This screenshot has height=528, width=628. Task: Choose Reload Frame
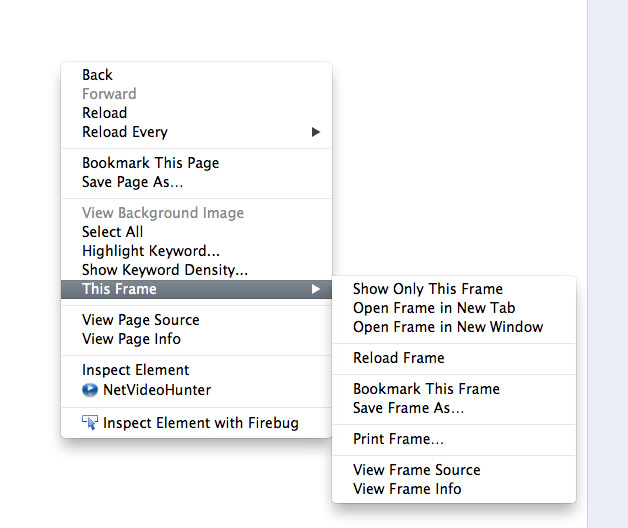tap(398, 358)
